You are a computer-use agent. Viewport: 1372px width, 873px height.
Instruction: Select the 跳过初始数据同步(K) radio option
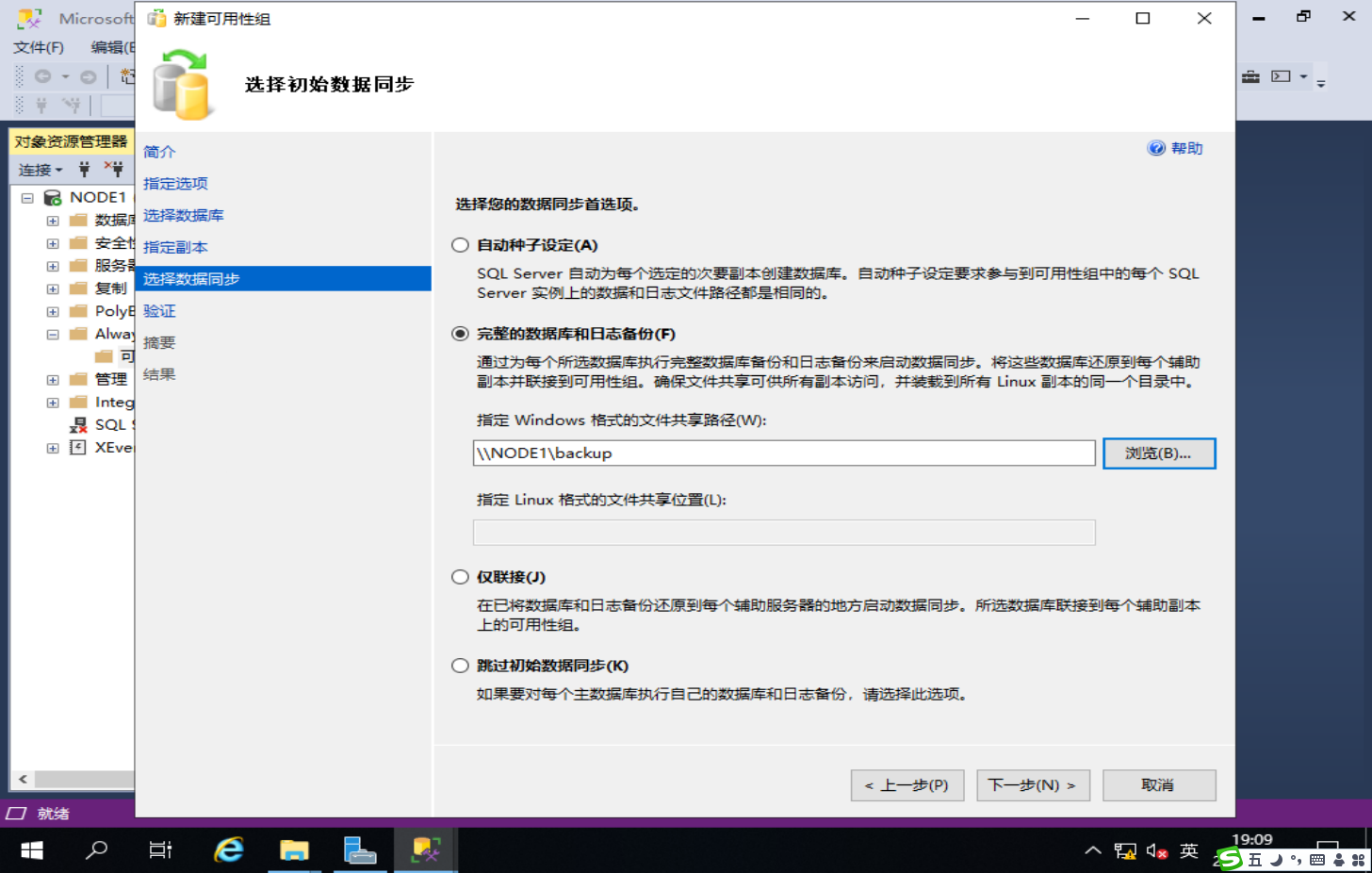point(460,666)
